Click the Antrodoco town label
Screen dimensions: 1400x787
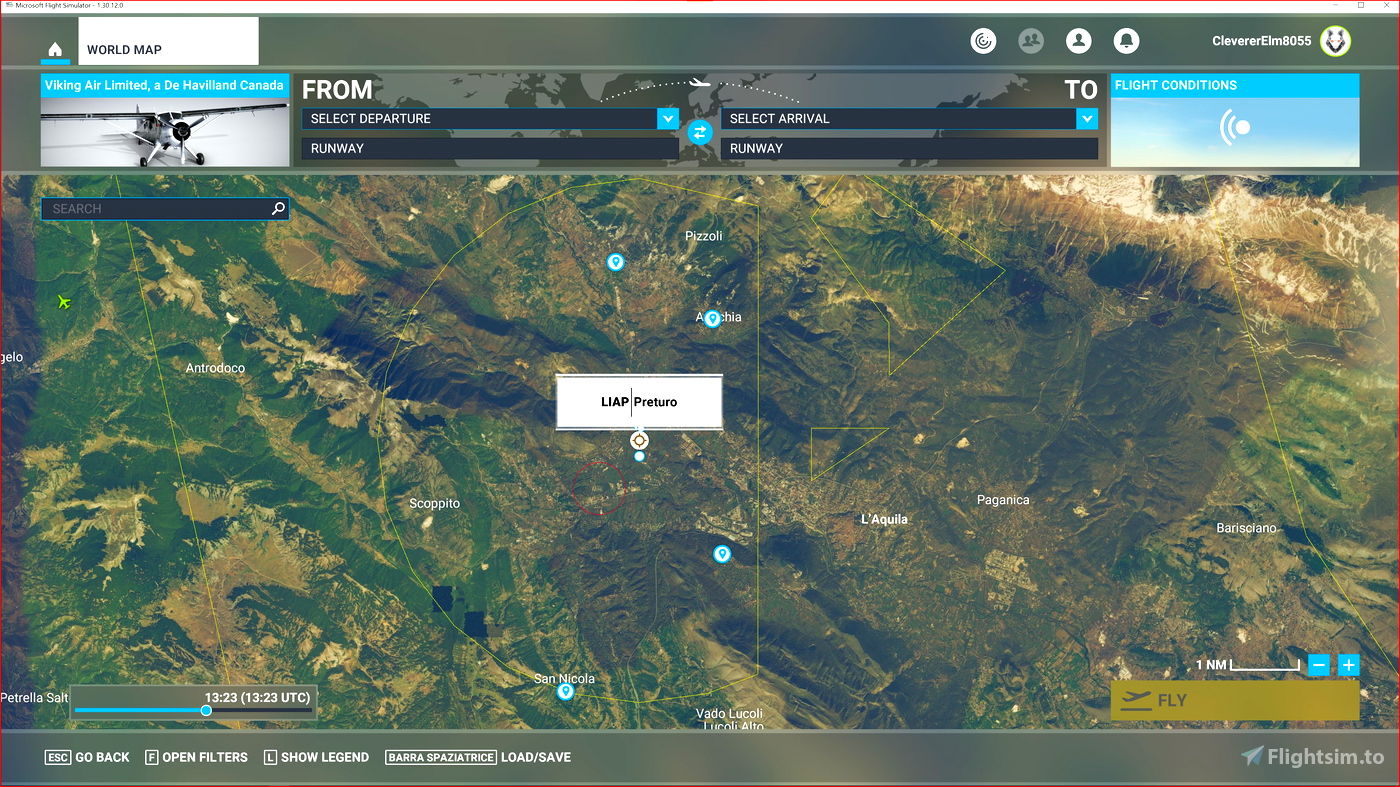[x=215, y=368]
